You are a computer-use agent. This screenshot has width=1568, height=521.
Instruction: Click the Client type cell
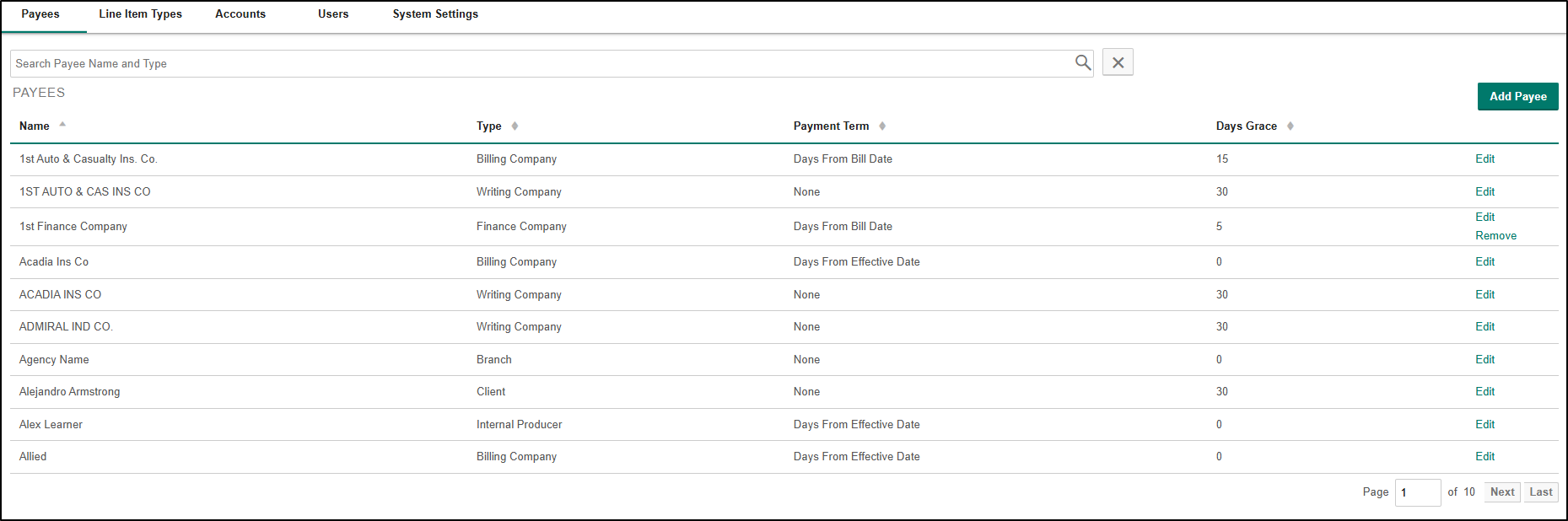point(491,391)
